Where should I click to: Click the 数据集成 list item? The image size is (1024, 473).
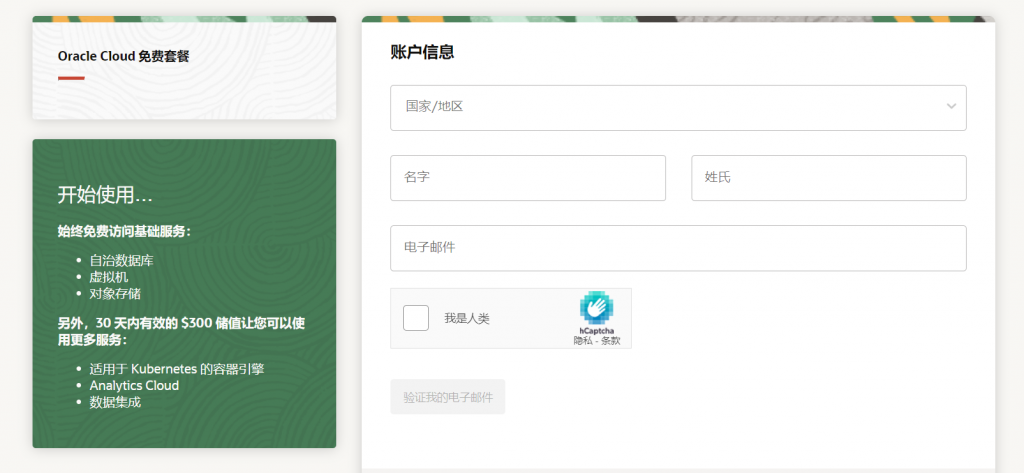pos(115,402)
